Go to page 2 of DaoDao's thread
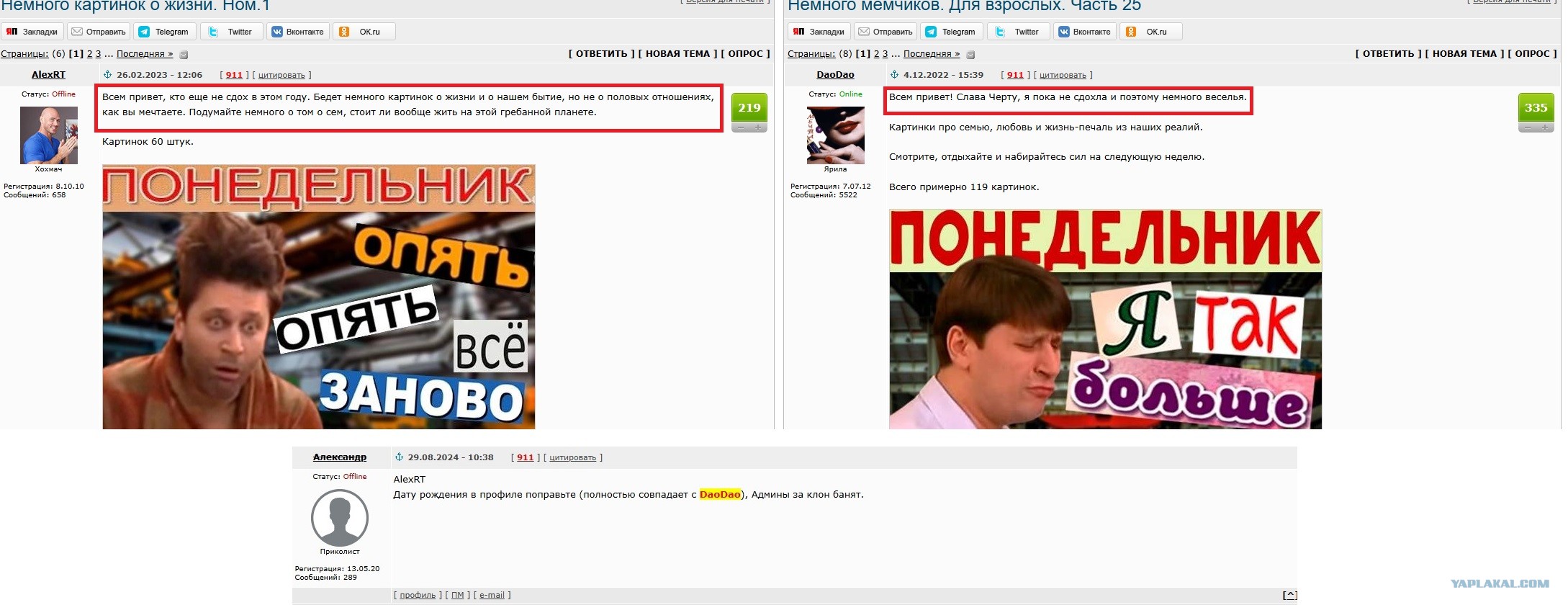Screen dimensions: 1568x605 coord(876,54)
